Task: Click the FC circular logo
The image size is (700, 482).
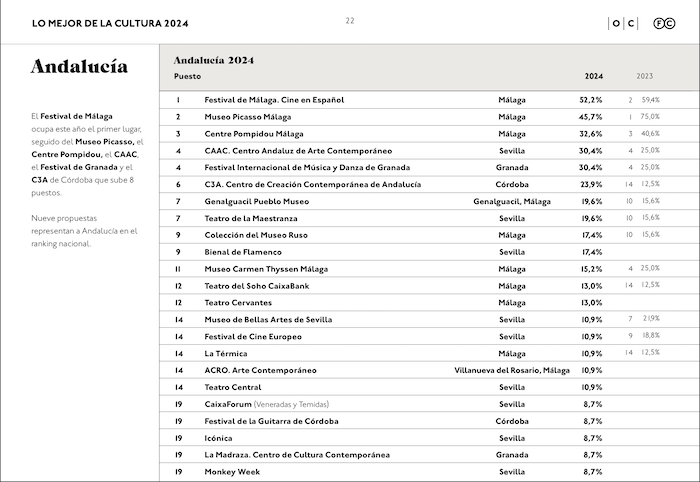Action: coord(664,24)
